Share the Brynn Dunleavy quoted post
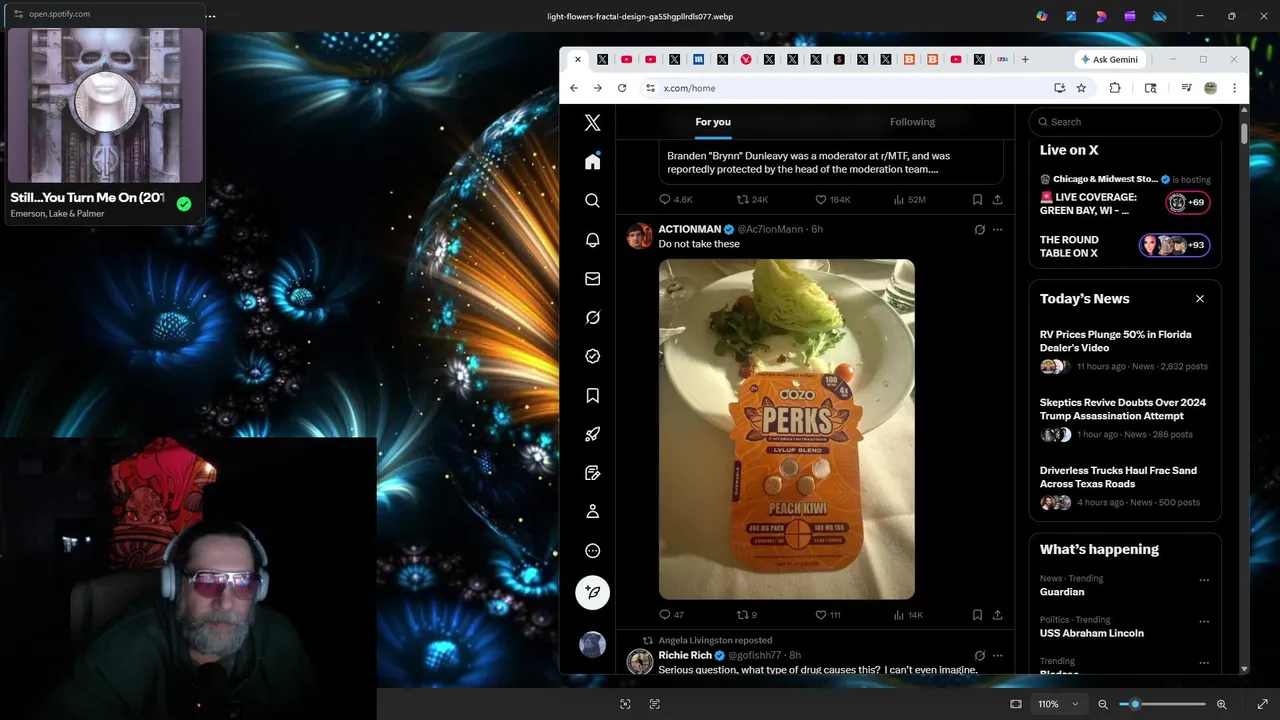 997,200
